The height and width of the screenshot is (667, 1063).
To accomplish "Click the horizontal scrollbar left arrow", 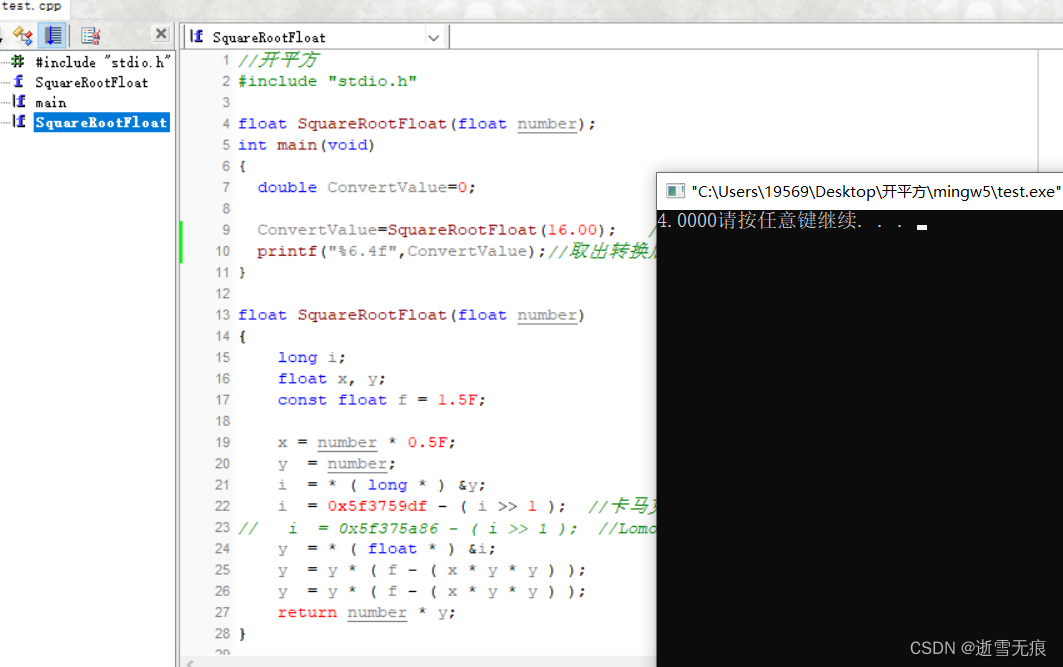I will (x=190, y=662).
